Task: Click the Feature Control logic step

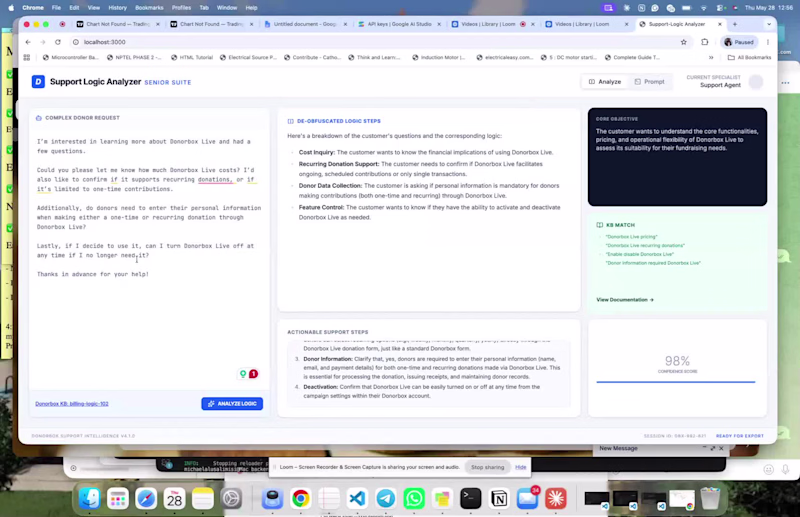Action: (x=430, y=212)
